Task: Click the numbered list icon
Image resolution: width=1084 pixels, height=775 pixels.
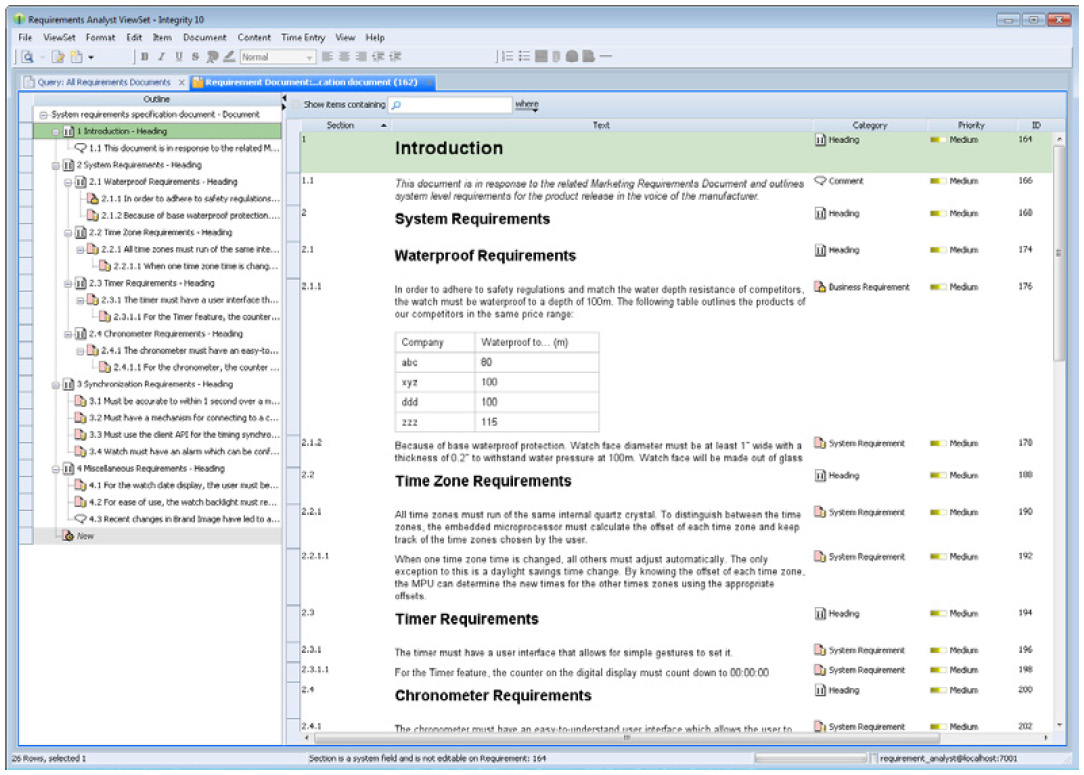Action: (x=507, y=57)
